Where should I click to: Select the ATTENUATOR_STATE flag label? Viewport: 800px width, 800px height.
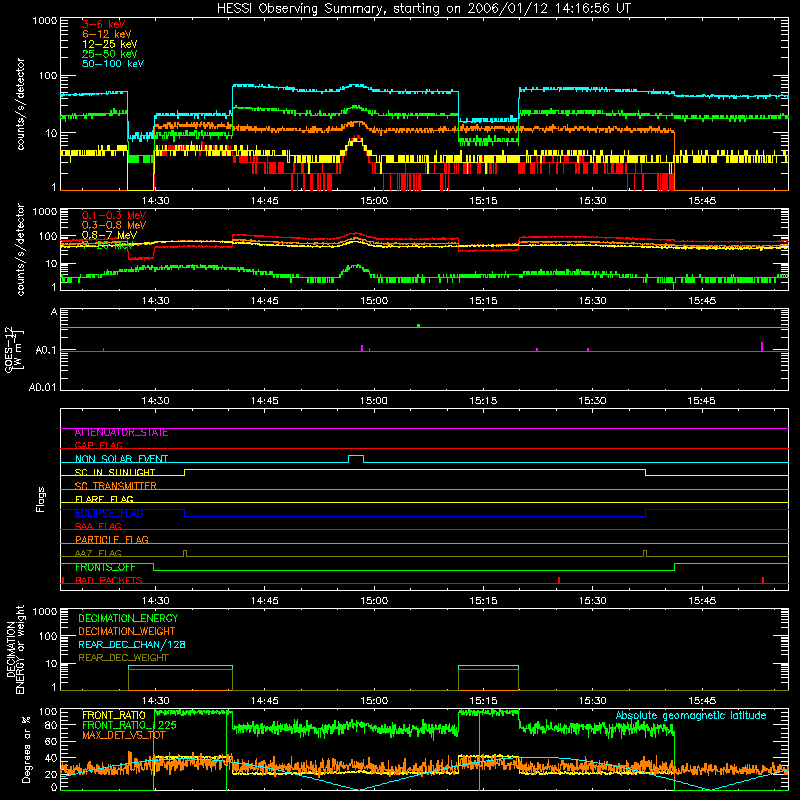coord(121,433)
